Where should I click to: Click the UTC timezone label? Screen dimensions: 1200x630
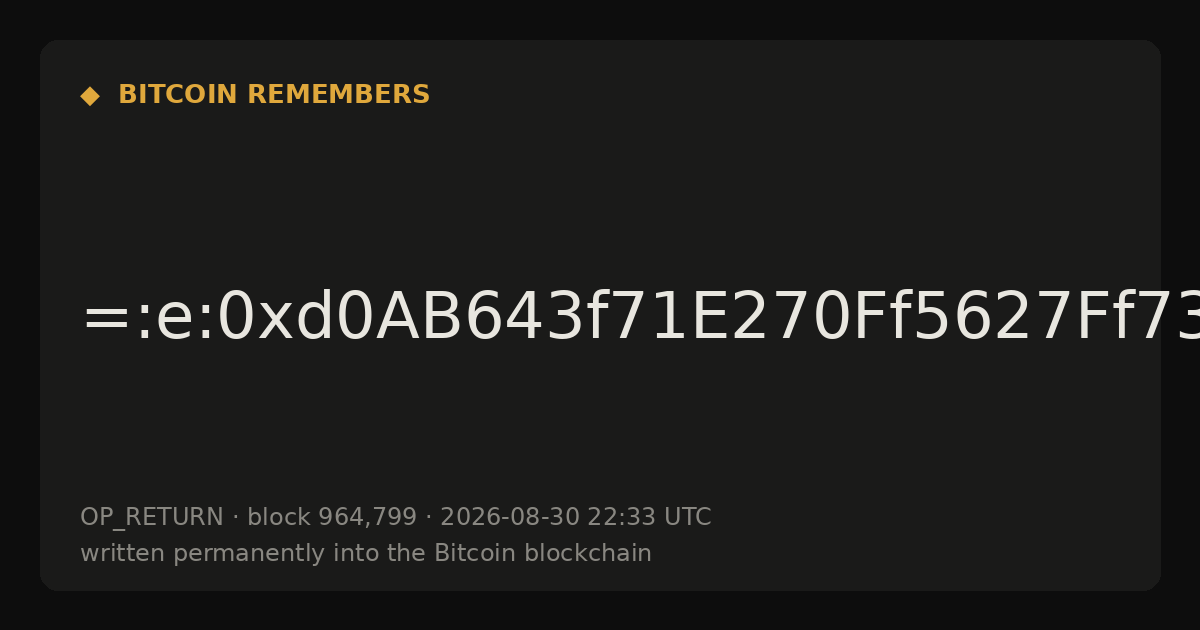(x=686, y=517)
